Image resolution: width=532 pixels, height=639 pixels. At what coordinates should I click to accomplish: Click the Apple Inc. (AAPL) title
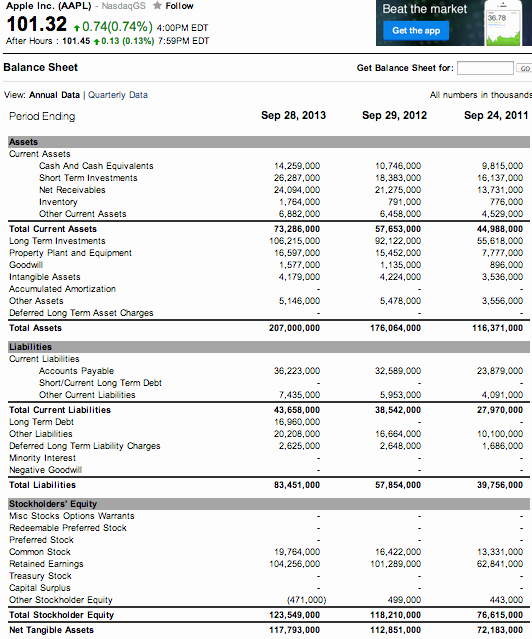49,6
